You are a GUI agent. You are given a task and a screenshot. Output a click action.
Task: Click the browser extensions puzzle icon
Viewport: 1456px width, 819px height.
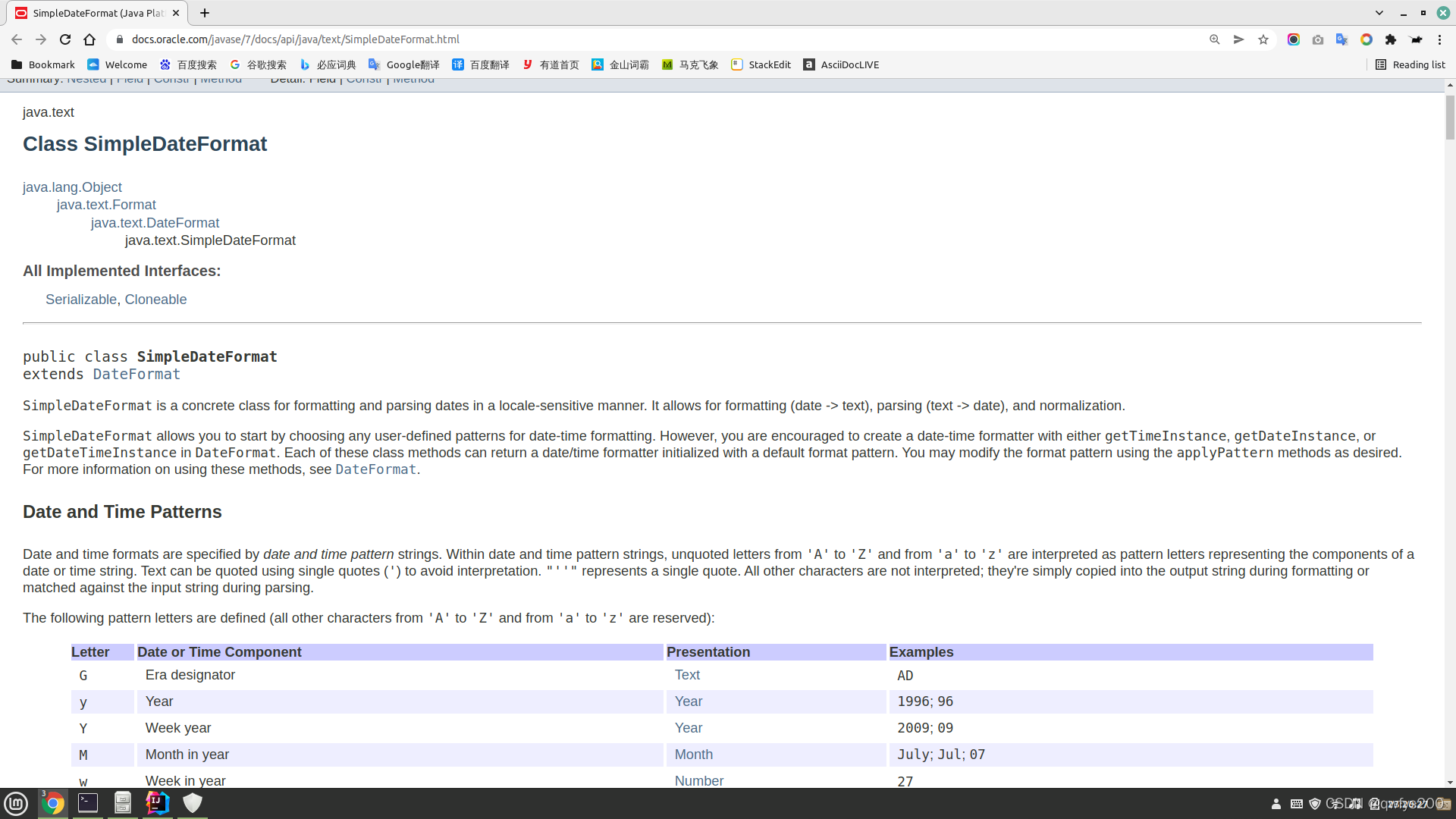click(1391, 39)
